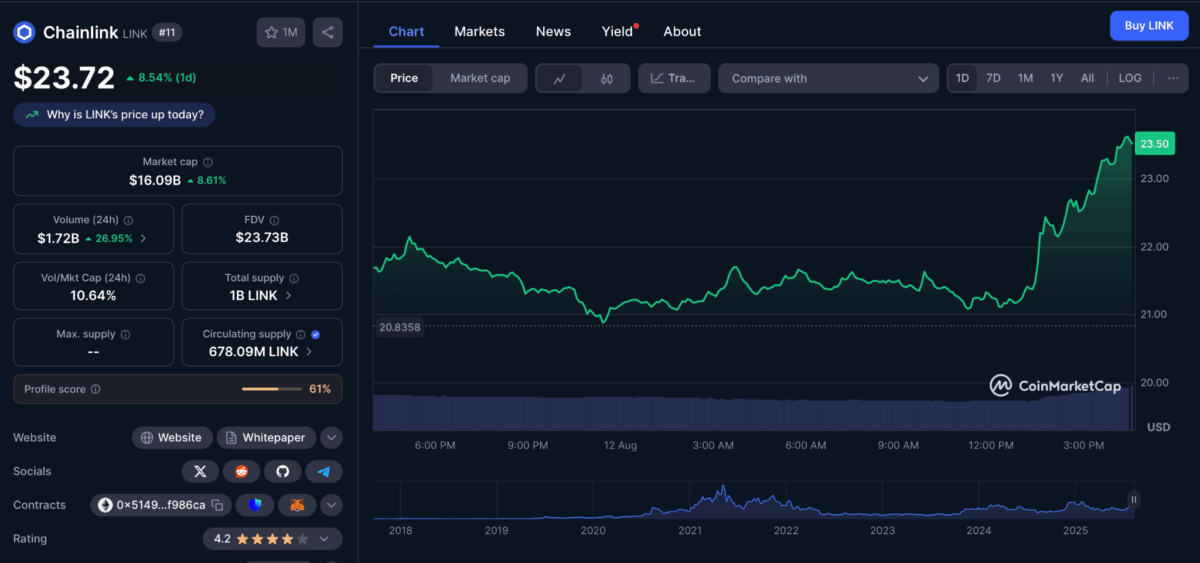Click Profile score info icon

click(x=95, y=389)
